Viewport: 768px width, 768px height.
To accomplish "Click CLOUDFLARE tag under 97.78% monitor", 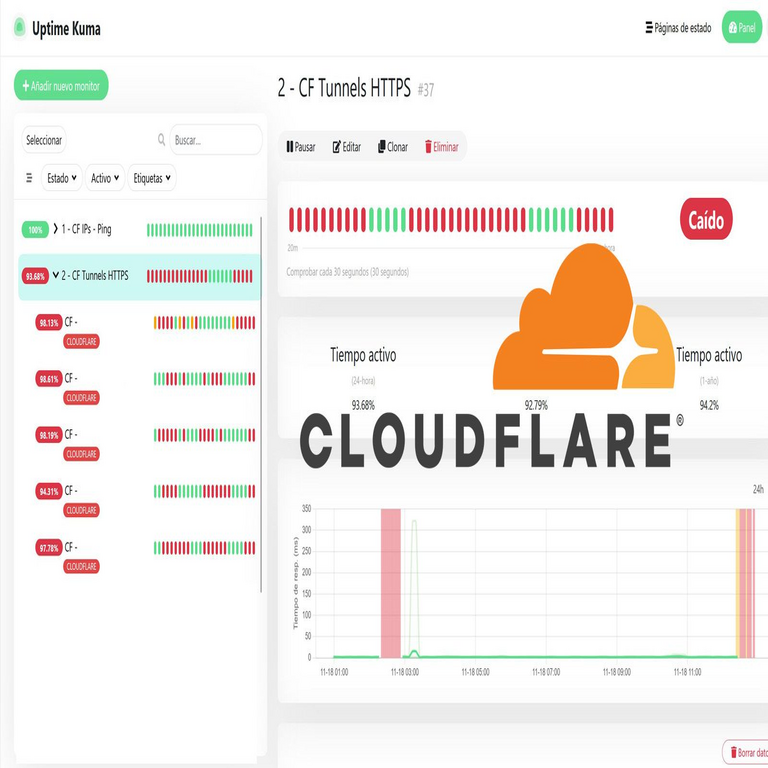I will pyautogui.click(x=81, y=567).
